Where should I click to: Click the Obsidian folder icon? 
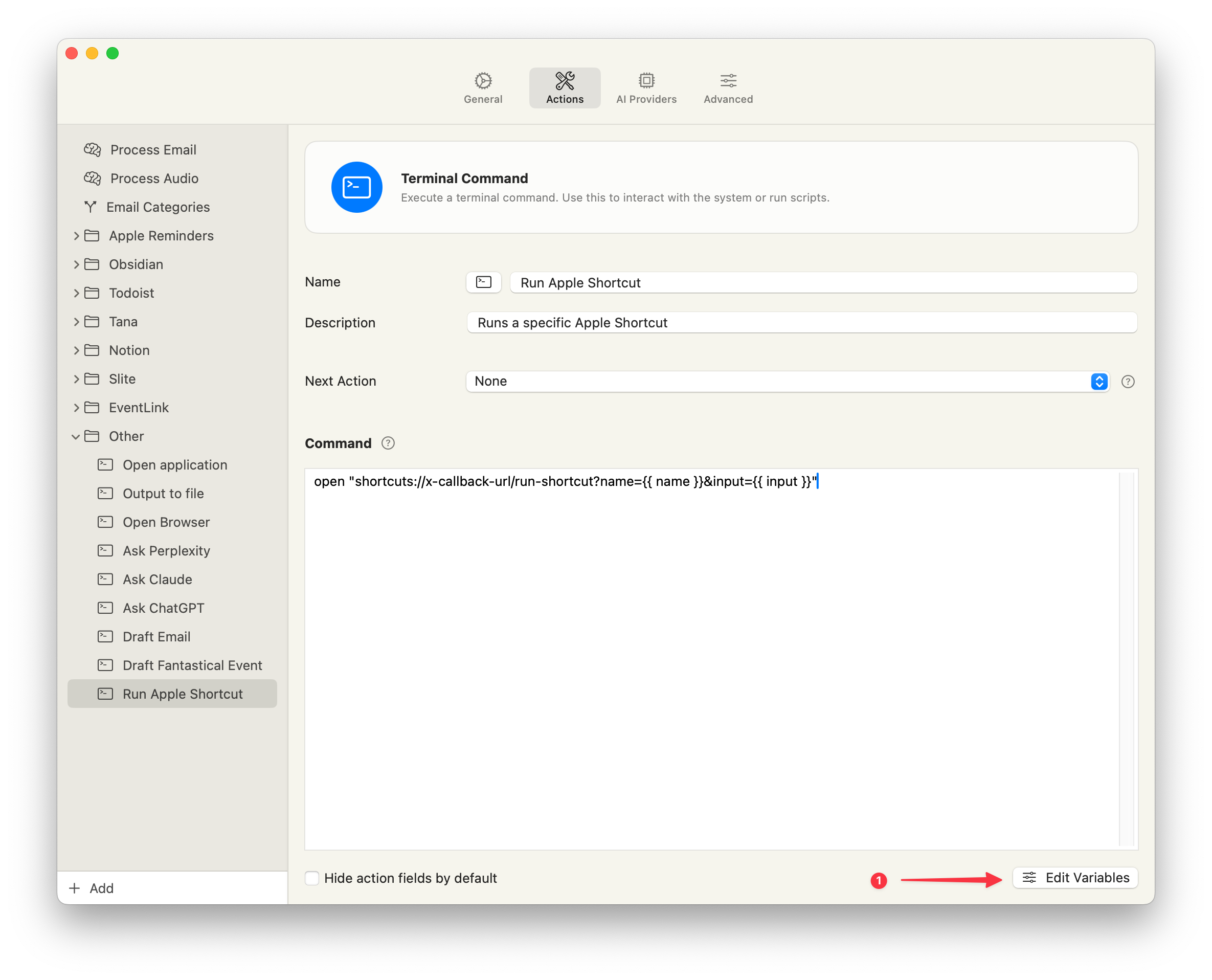[92, 264]
